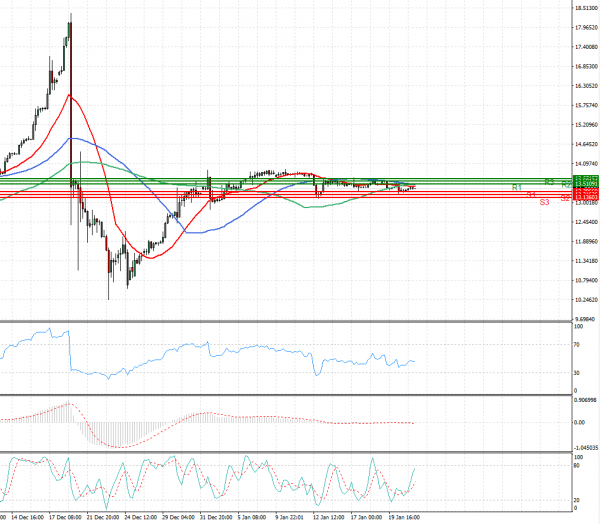
Task: Click the 15.20960 price axis label
Action: pos(586,125)
